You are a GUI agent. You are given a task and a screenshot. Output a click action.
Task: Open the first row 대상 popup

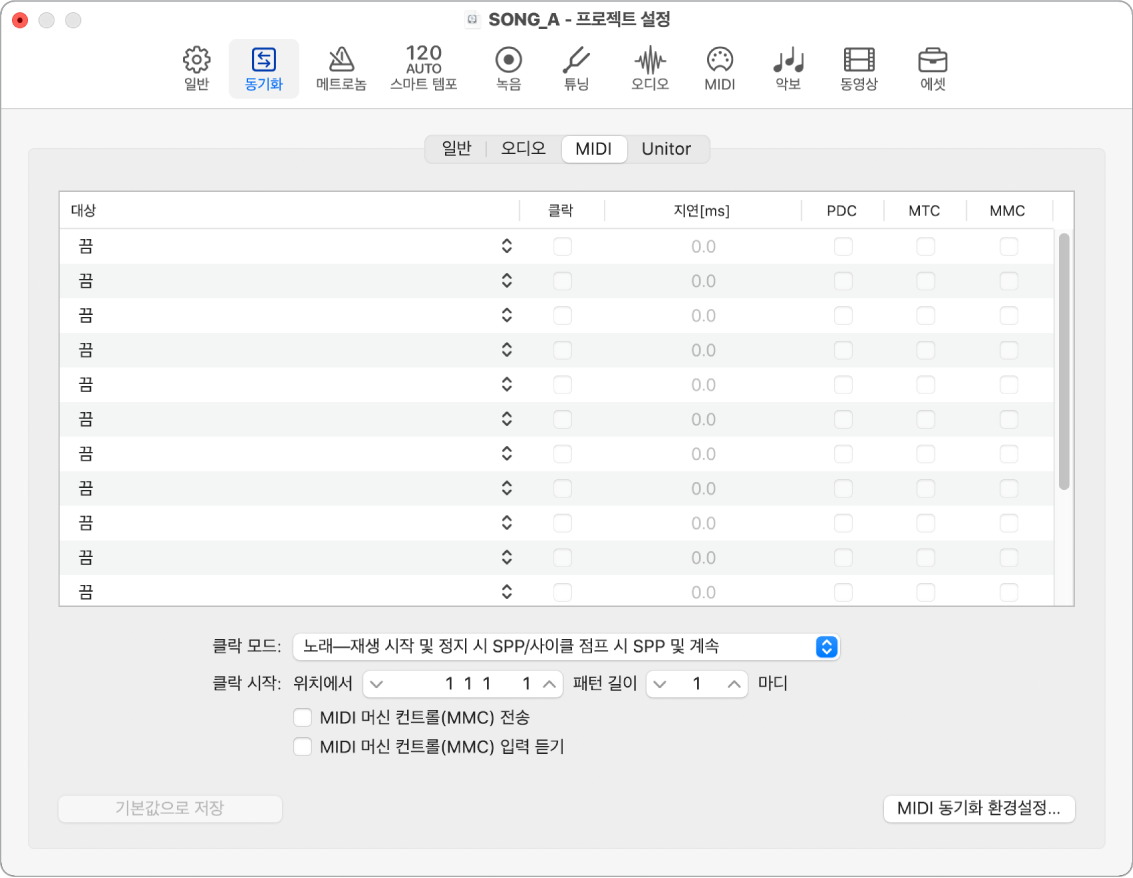point(293,246)
